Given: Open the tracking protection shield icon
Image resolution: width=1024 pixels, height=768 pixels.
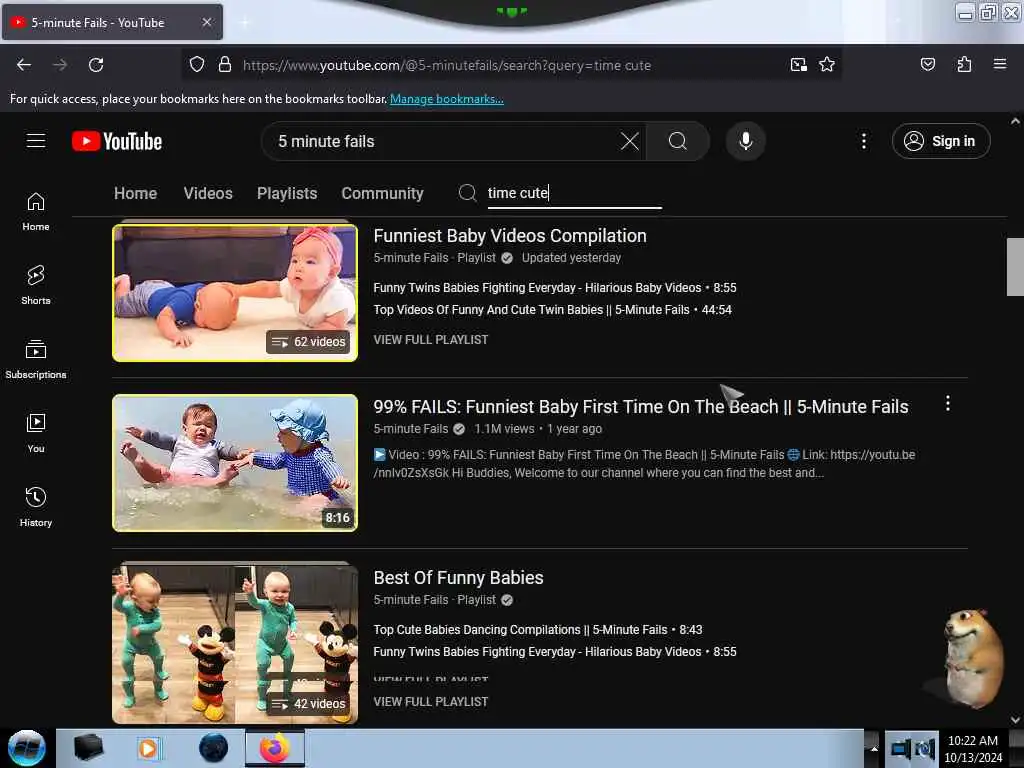Looking at the screenshot, I should click(197, 65).
